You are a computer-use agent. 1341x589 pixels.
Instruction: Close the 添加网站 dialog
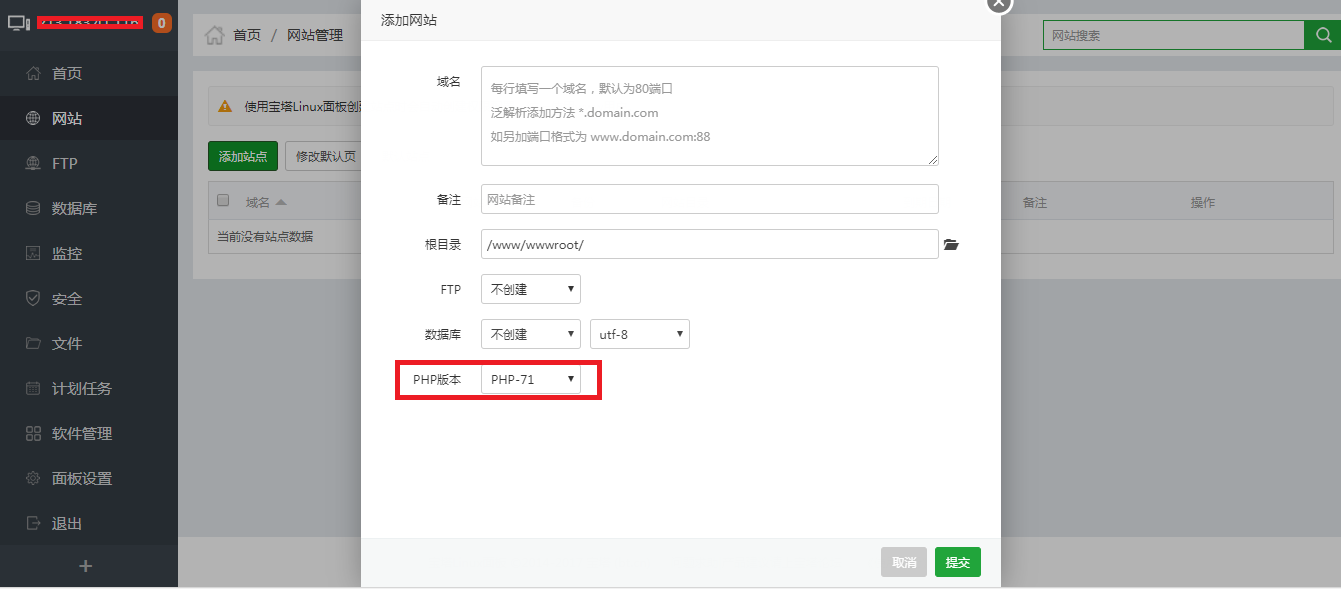coord(999,3)
